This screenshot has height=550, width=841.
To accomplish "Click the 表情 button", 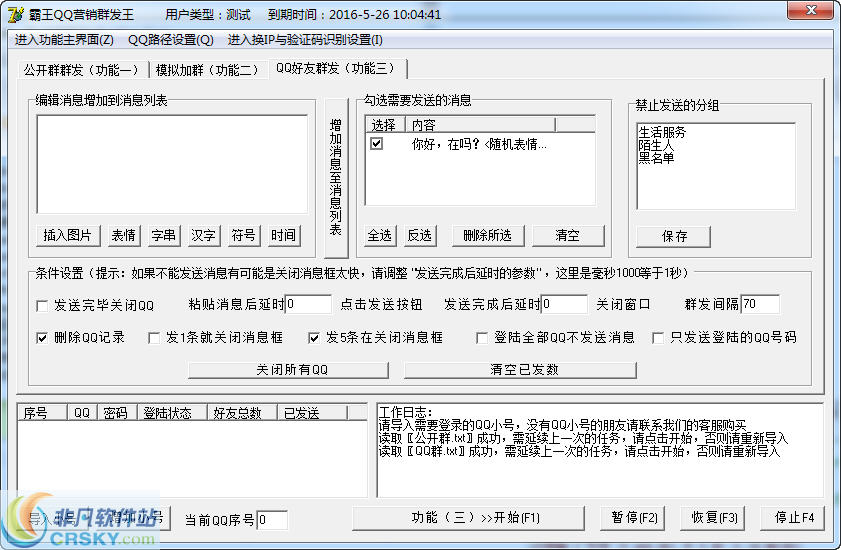I will point(123,236).
